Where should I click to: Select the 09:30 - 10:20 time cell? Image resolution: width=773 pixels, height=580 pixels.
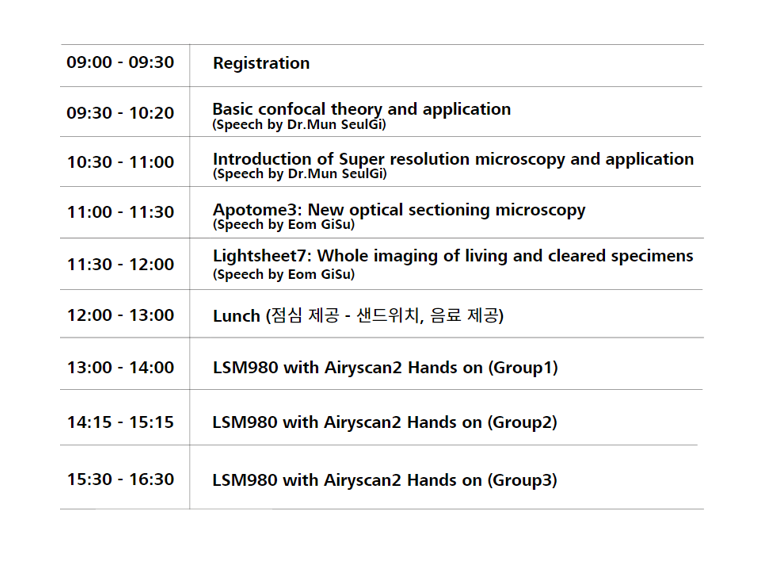tap(120, 113)
